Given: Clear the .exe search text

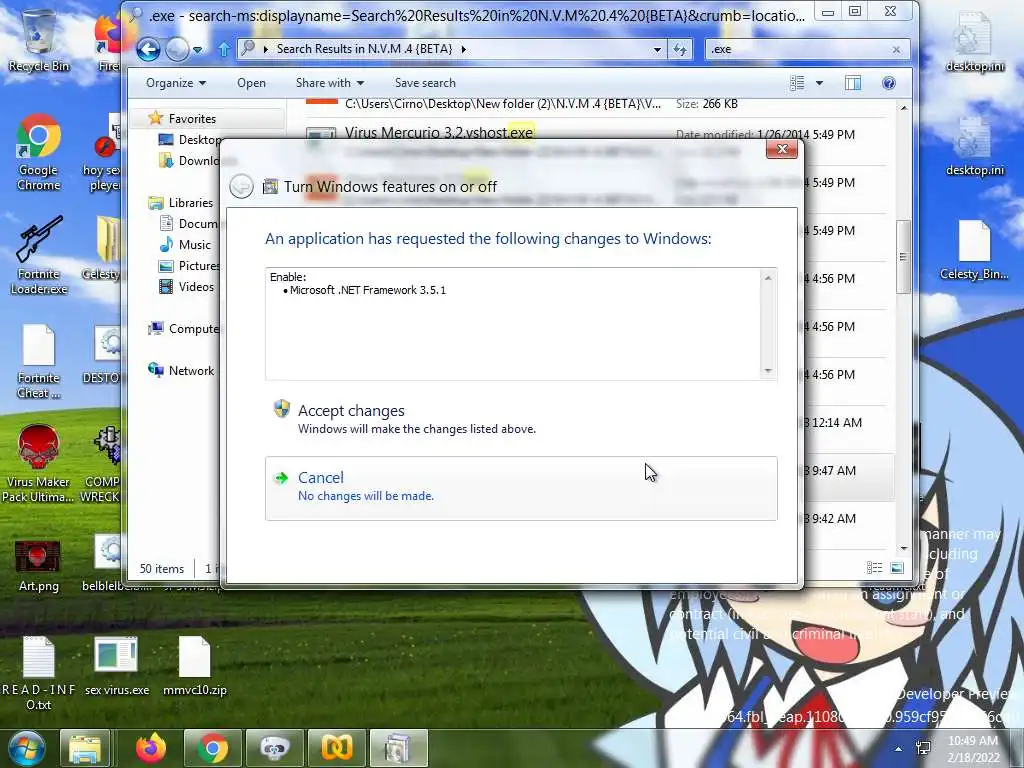Looking at the screenshot, I should point(896,50).
